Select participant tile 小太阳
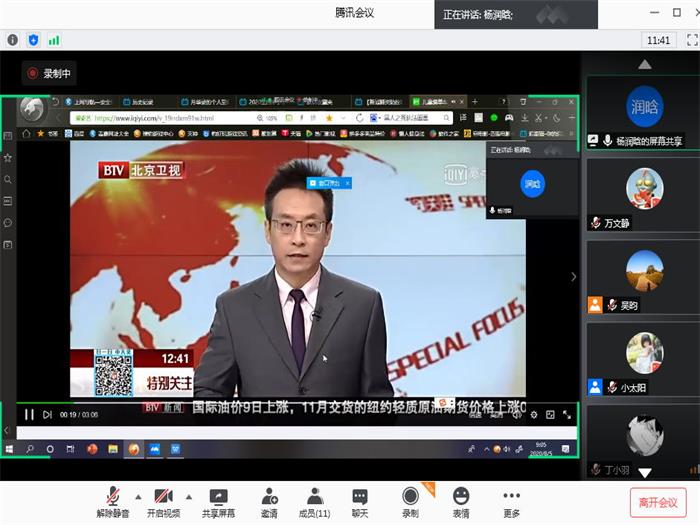This screenshot has width=700, height=525. click(x=643, y=360)
